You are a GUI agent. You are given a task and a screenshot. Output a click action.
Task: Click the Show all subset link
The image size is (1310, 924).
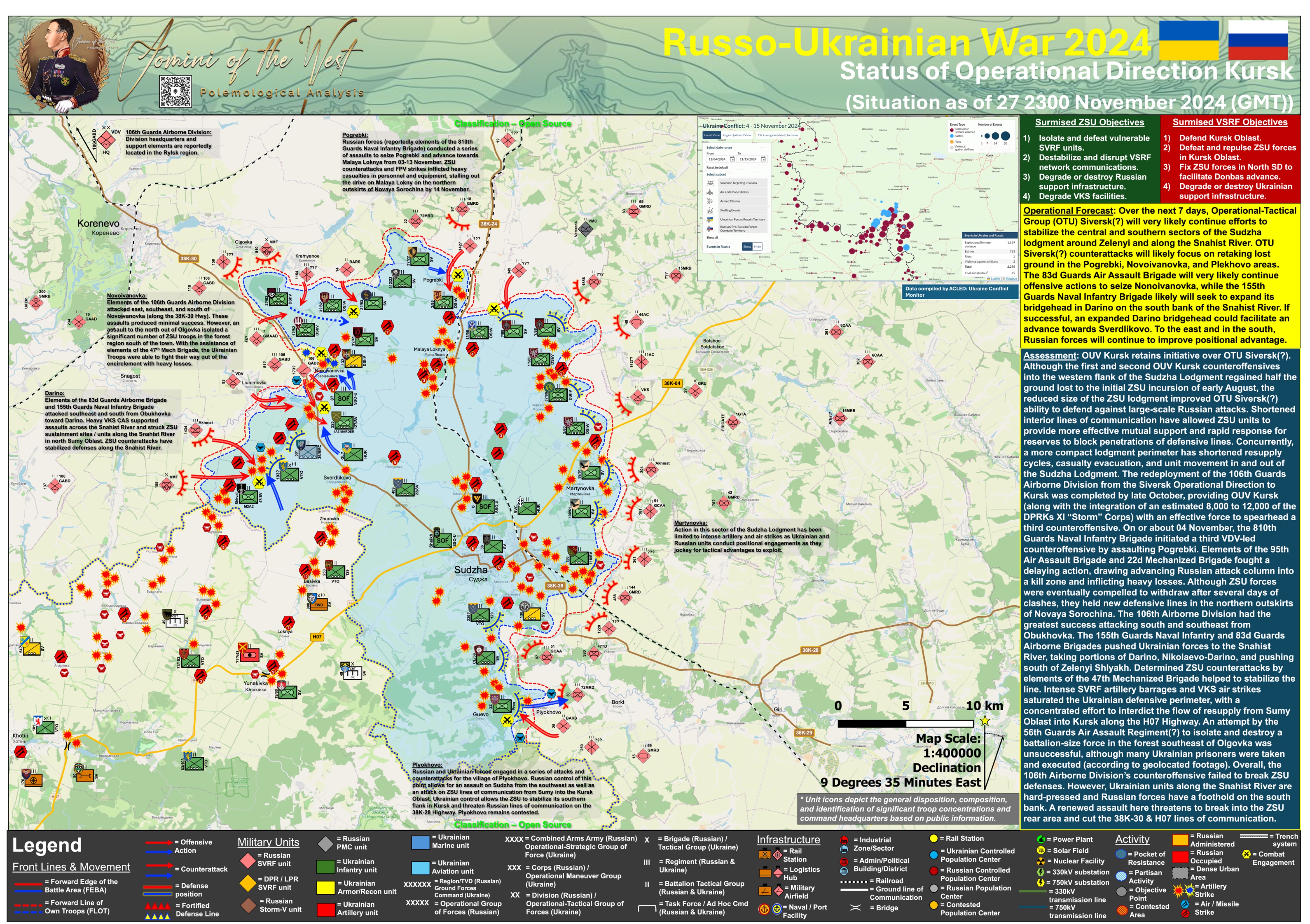pos(712,237)
